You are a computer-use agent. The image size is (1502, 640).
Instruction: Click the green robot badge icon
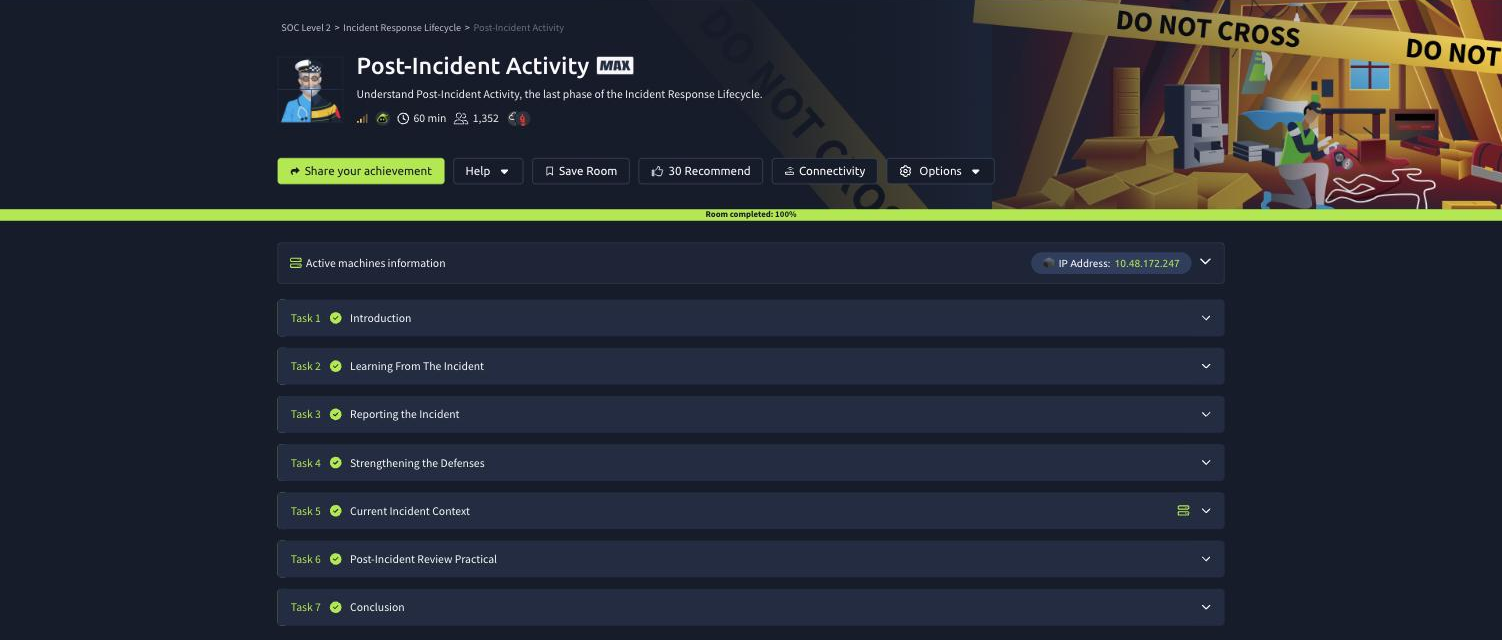pos(383,118)
